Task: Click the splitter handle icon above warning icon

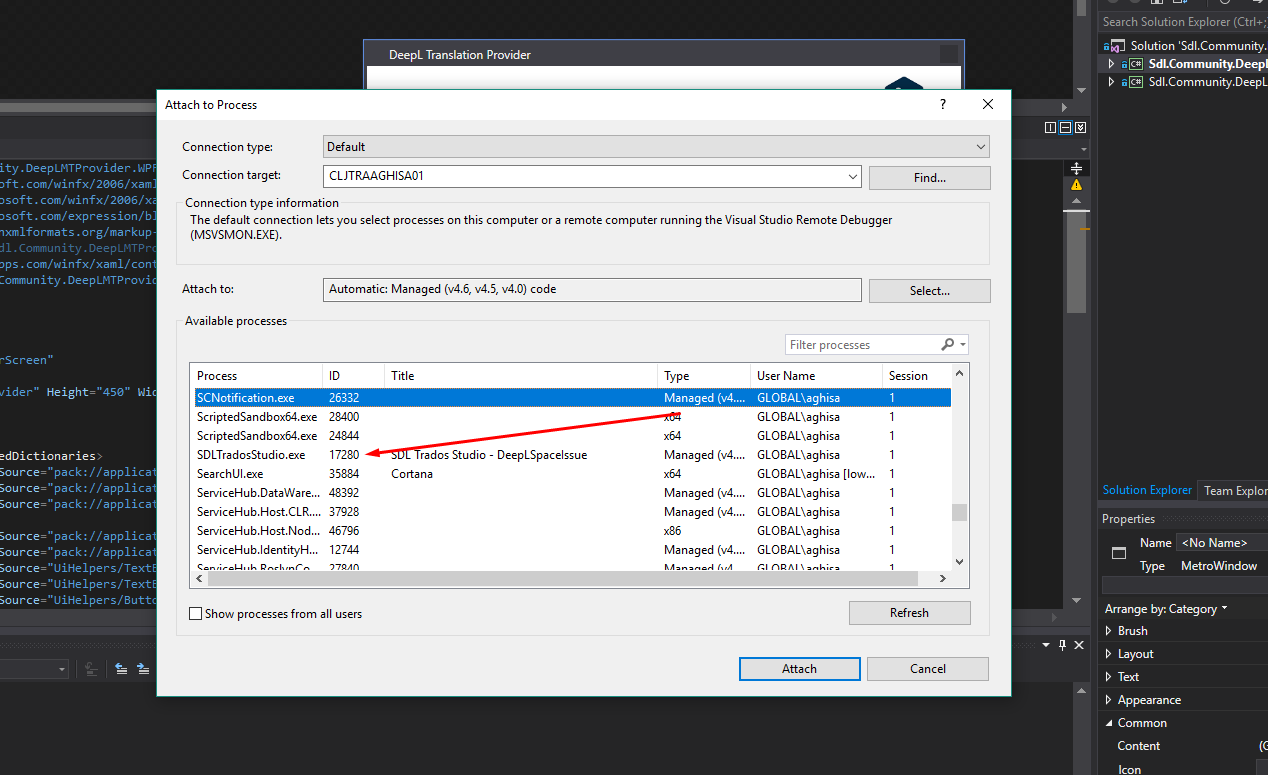Action: point(1077,168)
